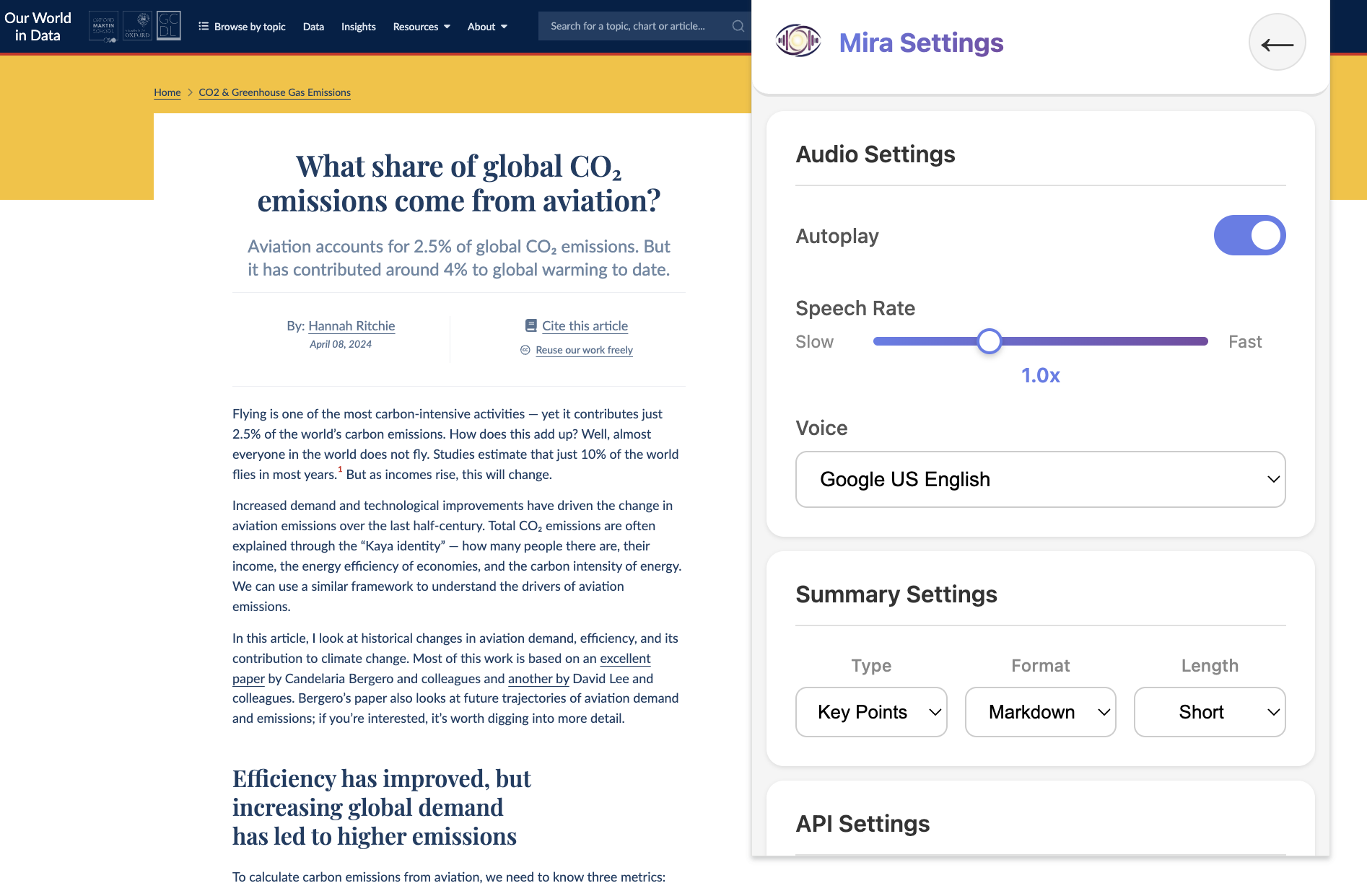This screenshot has height=896, width=1367.
Task: Click the Efficiency has improved section heading
Action: [382, 807]
